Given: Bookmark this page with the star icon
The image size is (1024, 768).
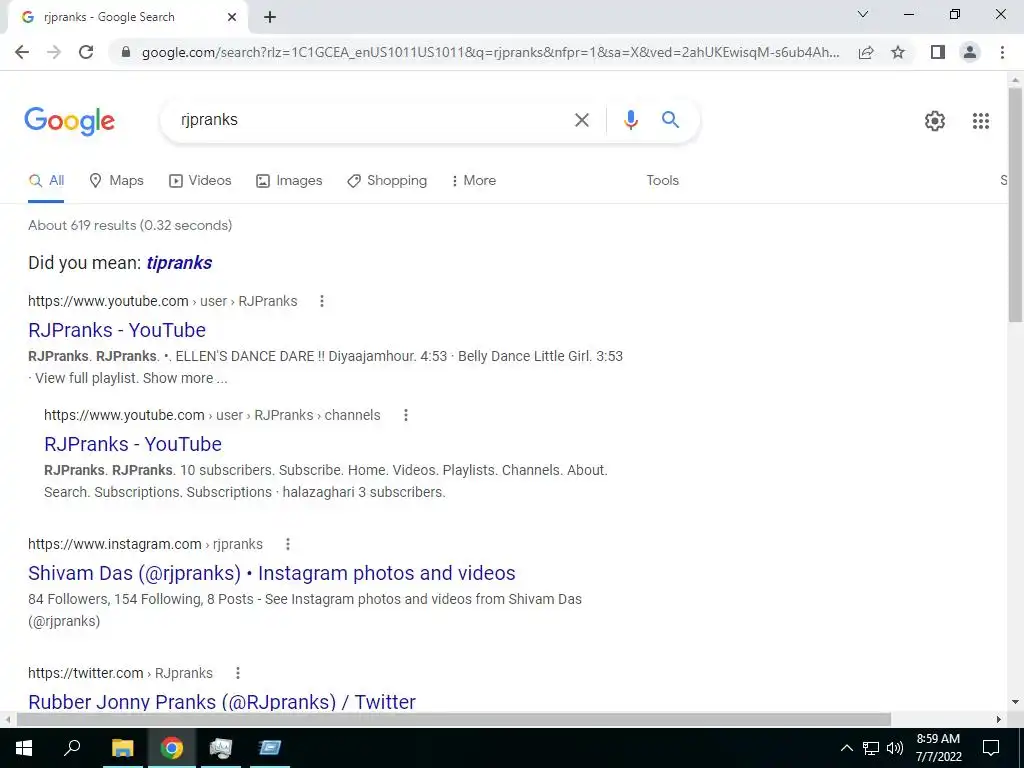Looking at the screenshot, I should click(x=898, y=52).
